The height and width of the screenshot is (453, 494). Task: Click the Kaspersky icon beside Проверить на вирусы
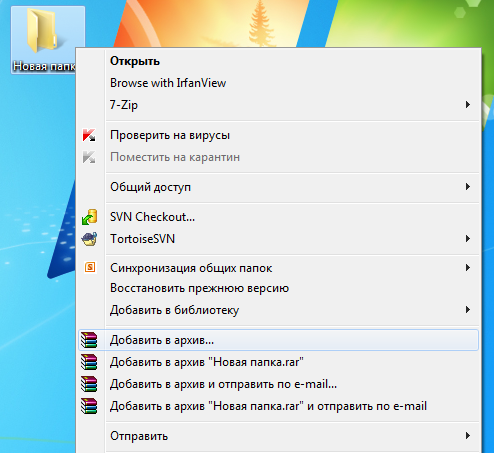89,135
